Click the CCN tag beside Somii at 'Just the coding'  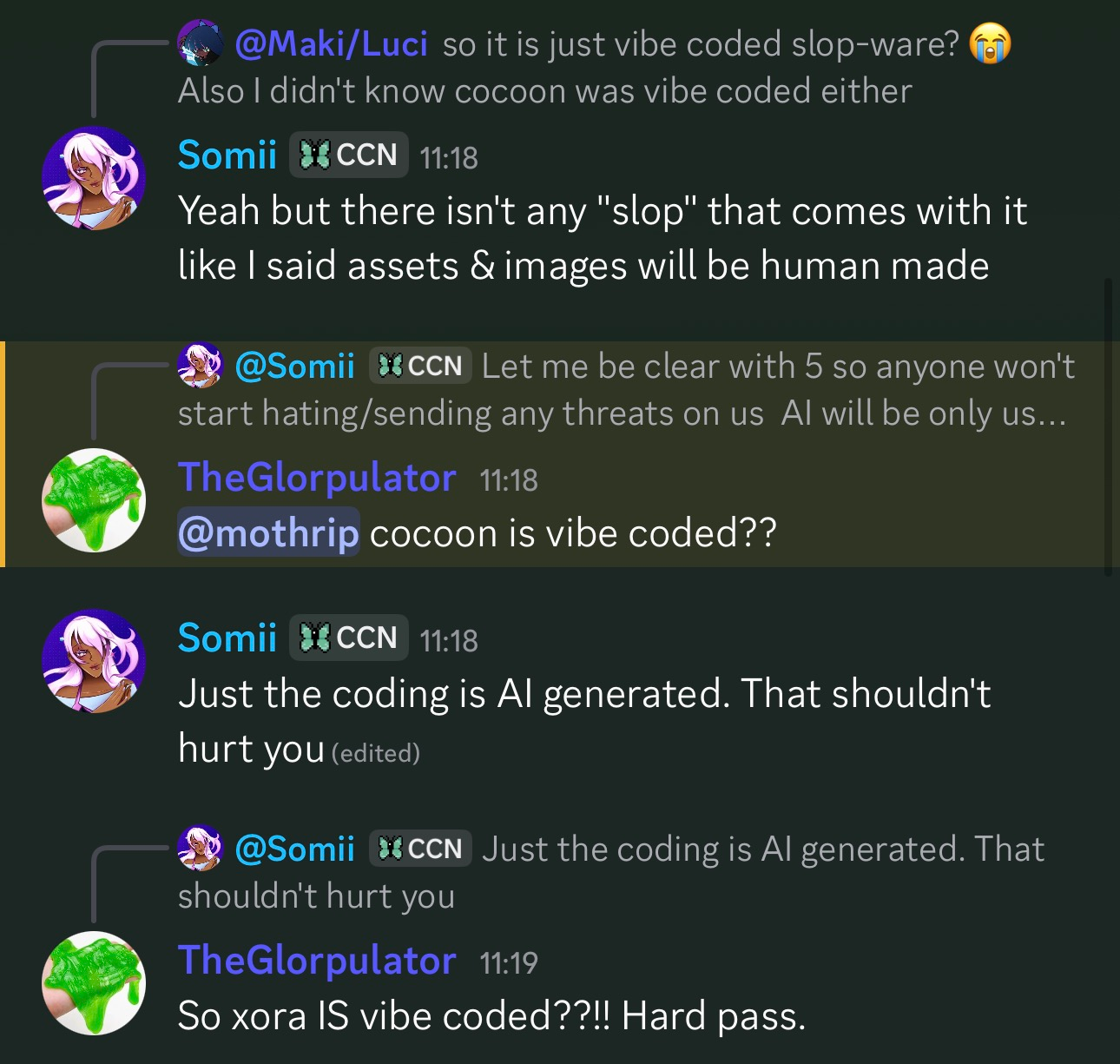tap(348, 638)
